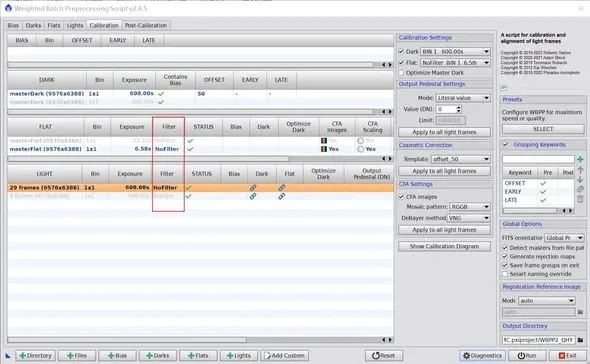Click the grouping keyword input field

coord(538,160)
